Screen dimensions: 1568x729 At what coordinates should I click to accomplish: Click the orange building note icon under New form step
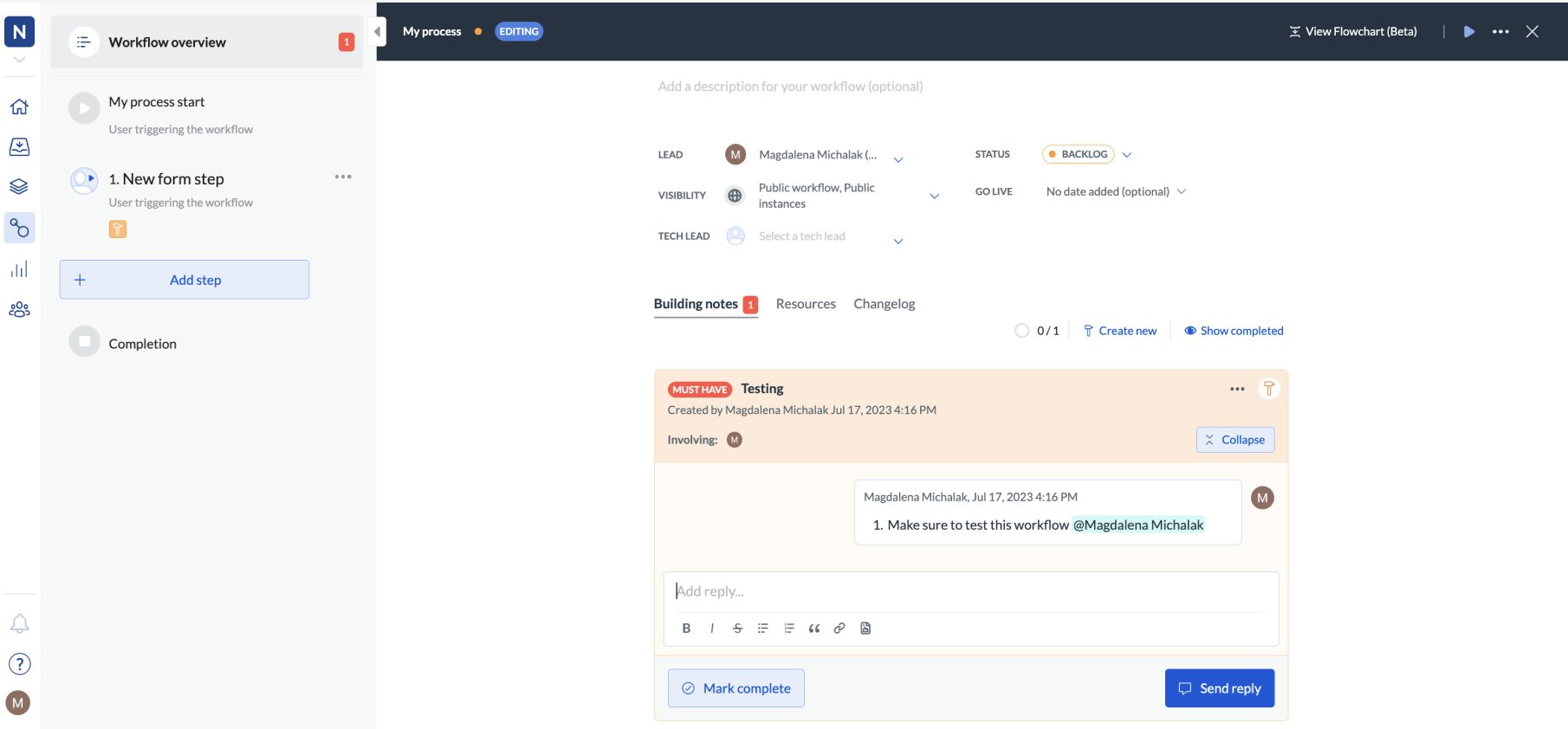coord(118,229)
